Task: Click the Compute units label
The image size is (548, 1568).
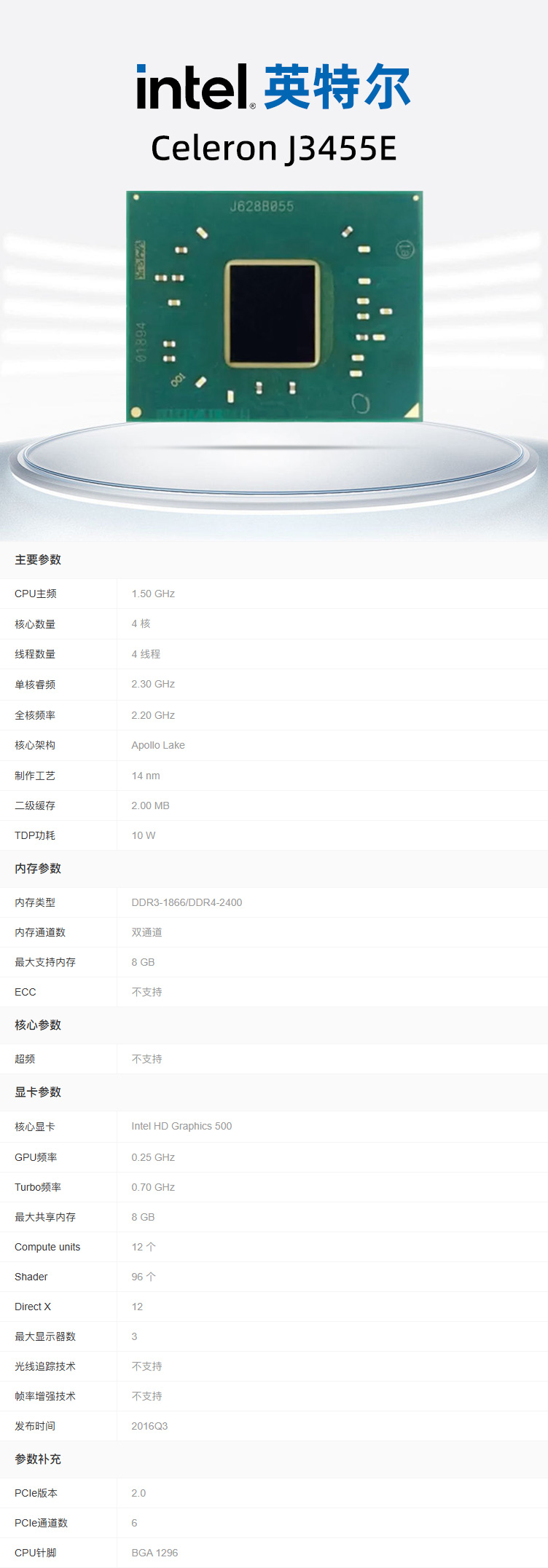Action: click(47, 1247)
